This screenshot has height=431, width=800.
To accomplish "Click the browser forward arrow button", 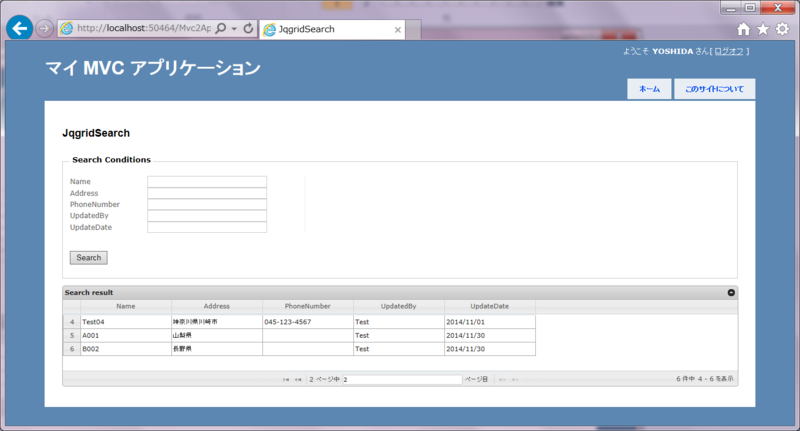I will pos(44,29).
